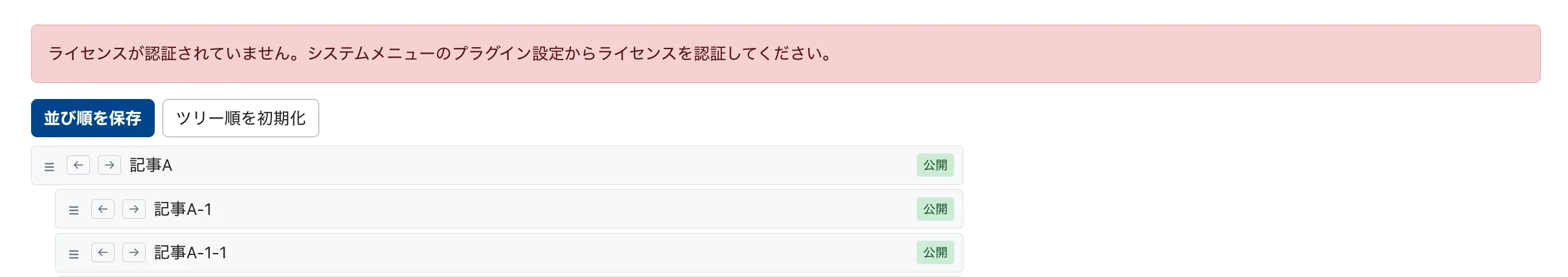Viewport: 1568px width, 277px height.
Task: Select the 記事A tree item
Action: click(x=151, y=166)
